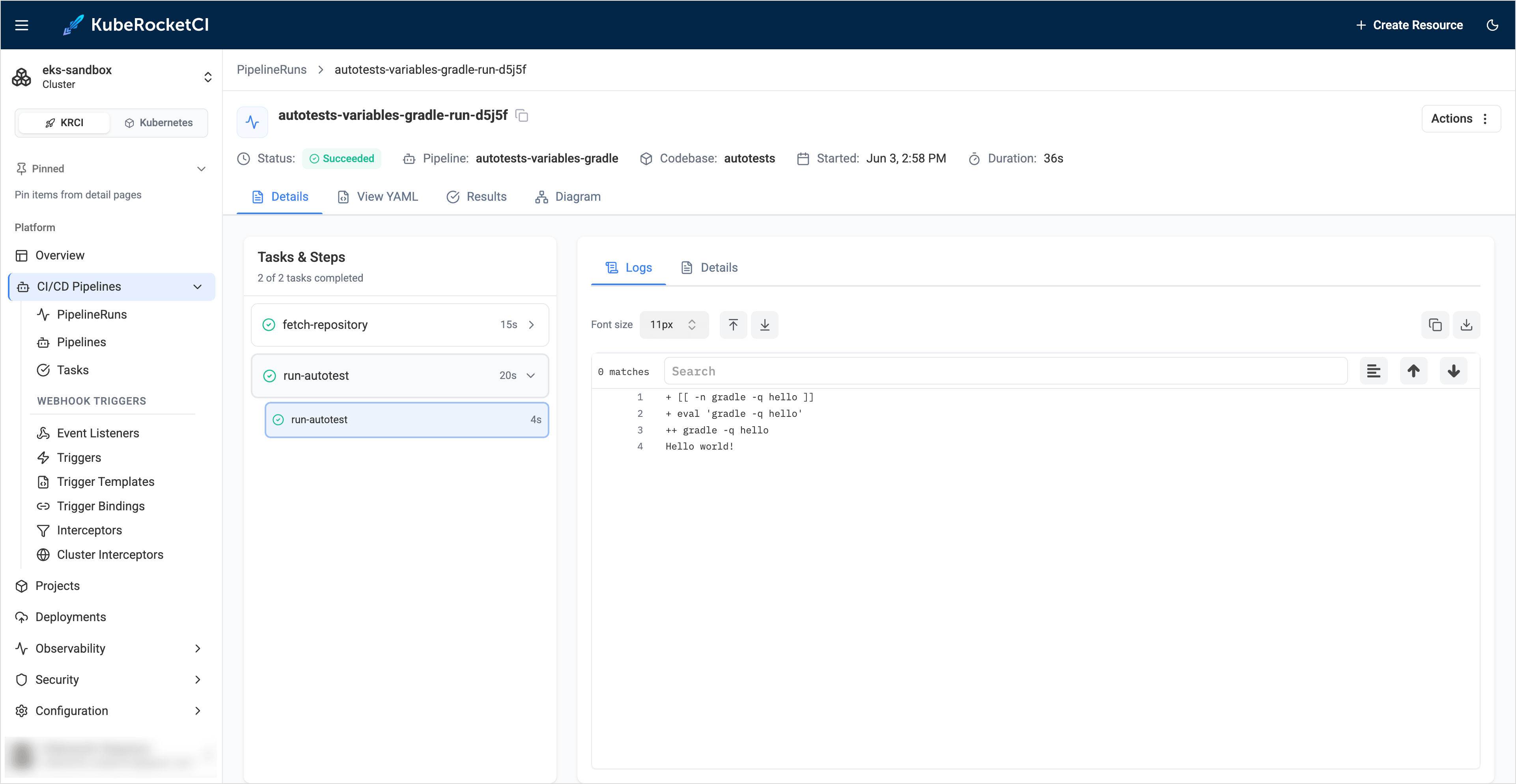The height and width of the screenshot is (784, 1516).
Task: Collapse the CI/CD Pipelines group
Action: pos(112,287)
